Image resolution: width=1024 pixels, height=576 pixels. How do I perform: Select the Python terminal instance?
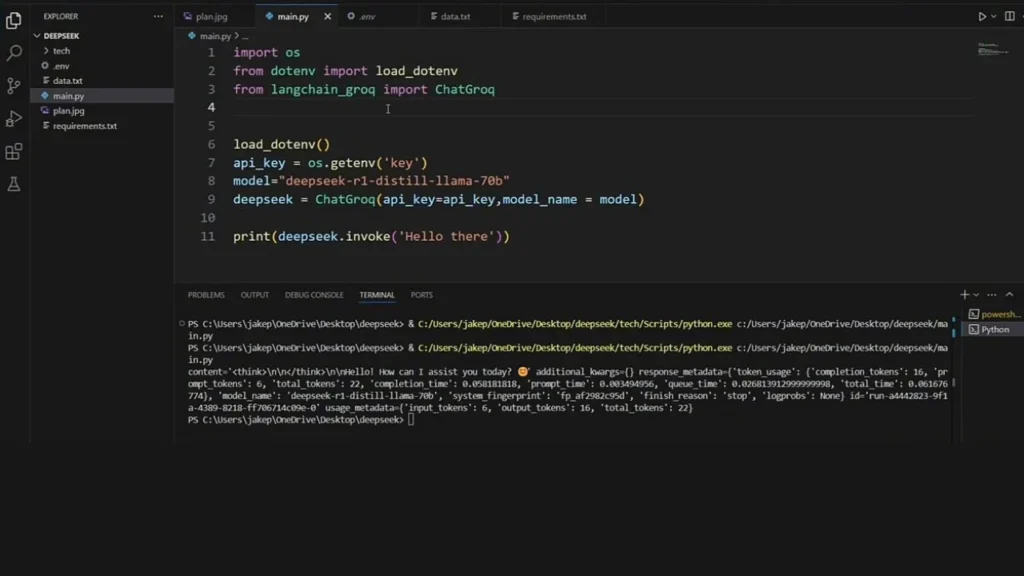point(995,330)
